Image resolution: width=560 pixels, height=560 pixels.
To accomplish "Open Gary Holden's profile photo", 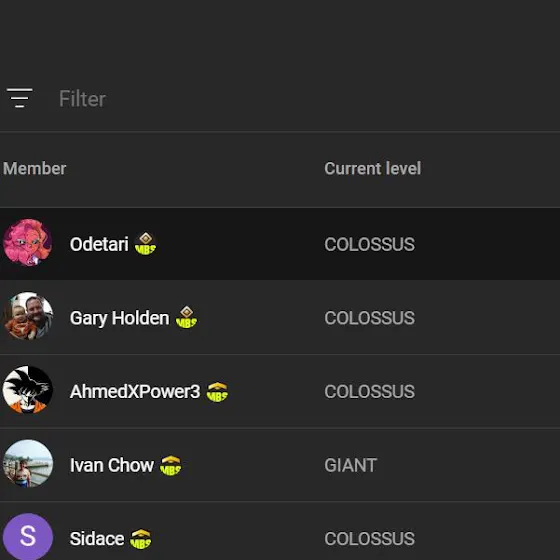I will click(x=28, y=316).
